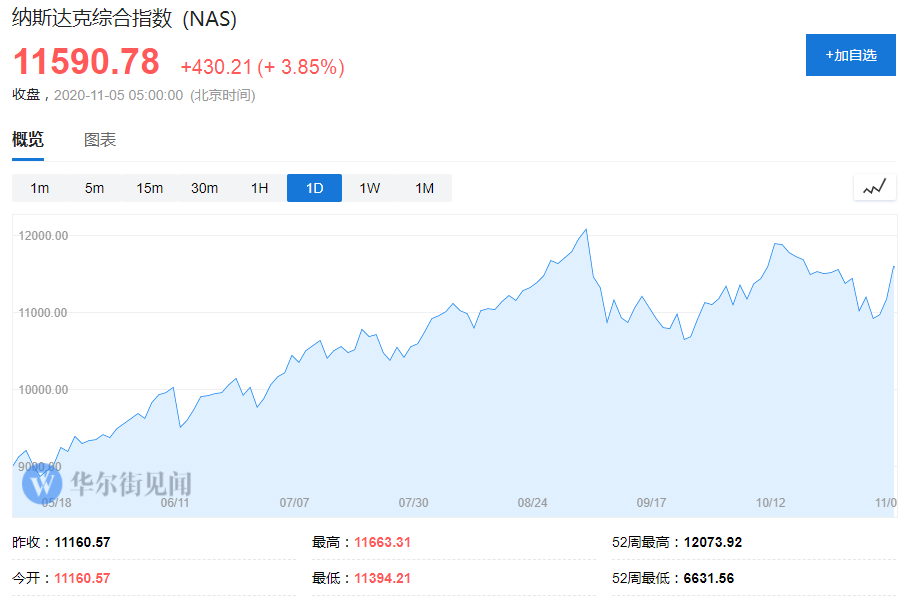Click the 10/12 date axis label
This screenshot has height=603, width=911.
770,503
